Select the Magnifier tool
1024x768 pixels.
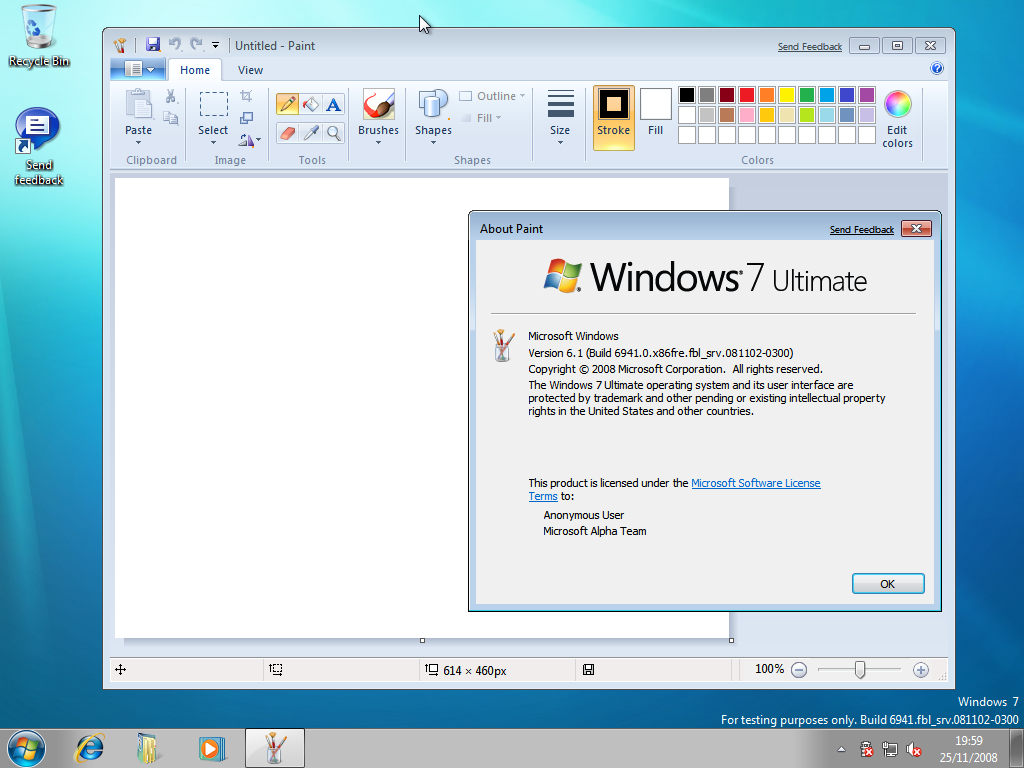point(334,133)
